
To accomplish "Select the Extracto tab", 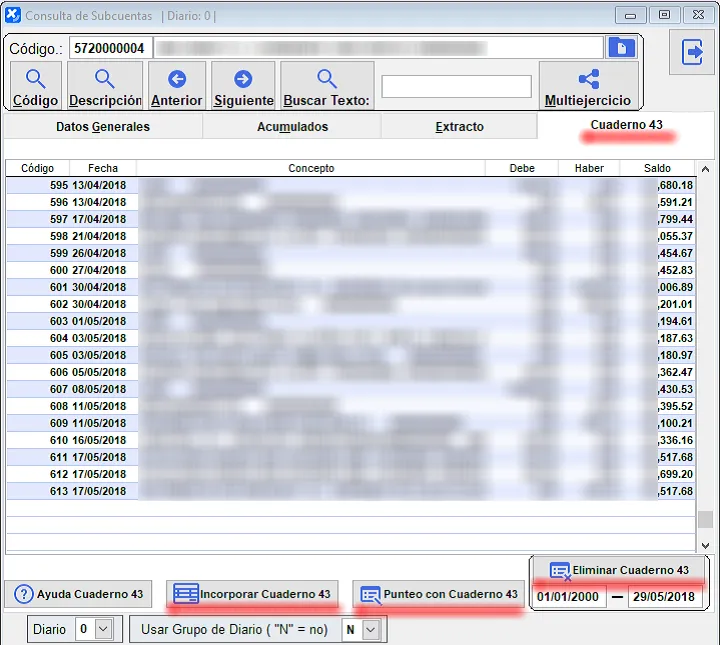I will (459, 127).
